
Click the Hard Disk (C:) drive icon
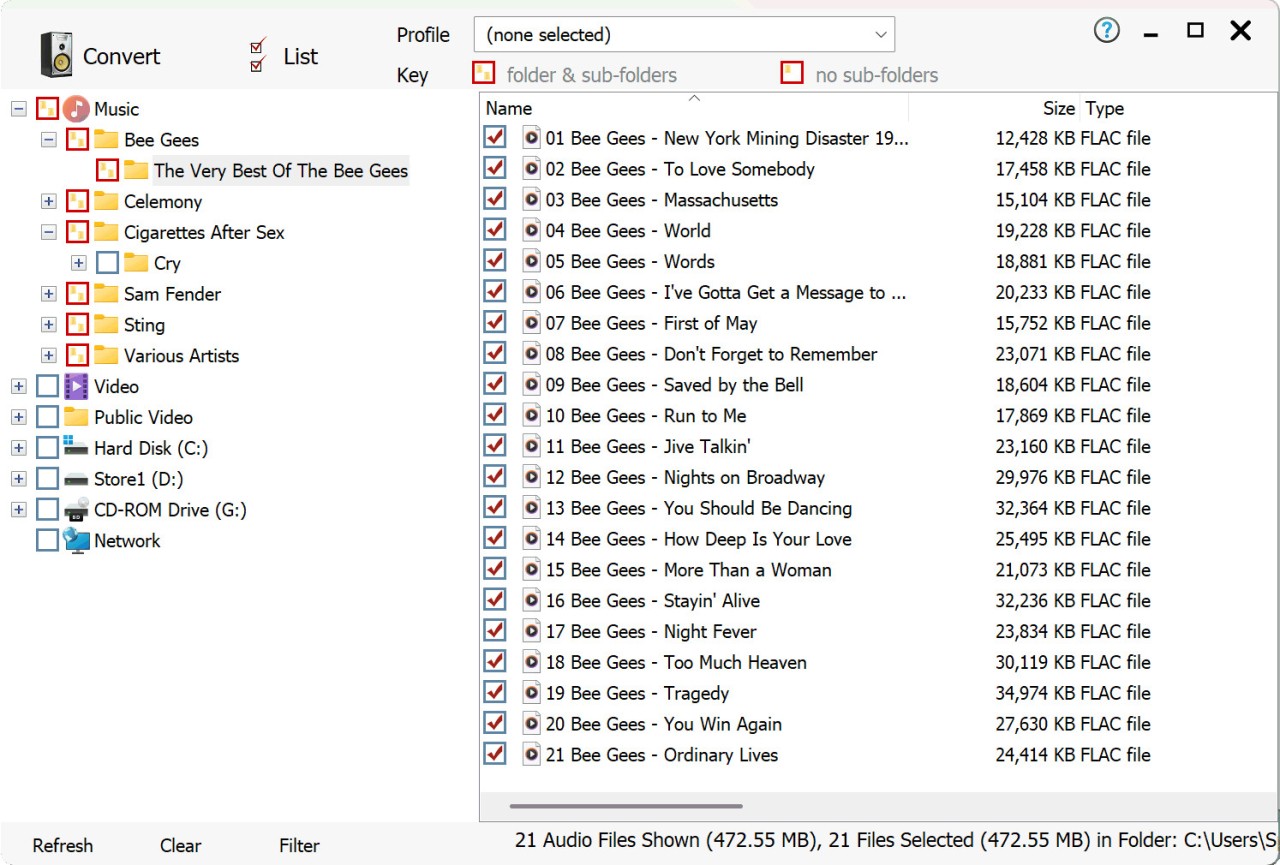point(76,447)
